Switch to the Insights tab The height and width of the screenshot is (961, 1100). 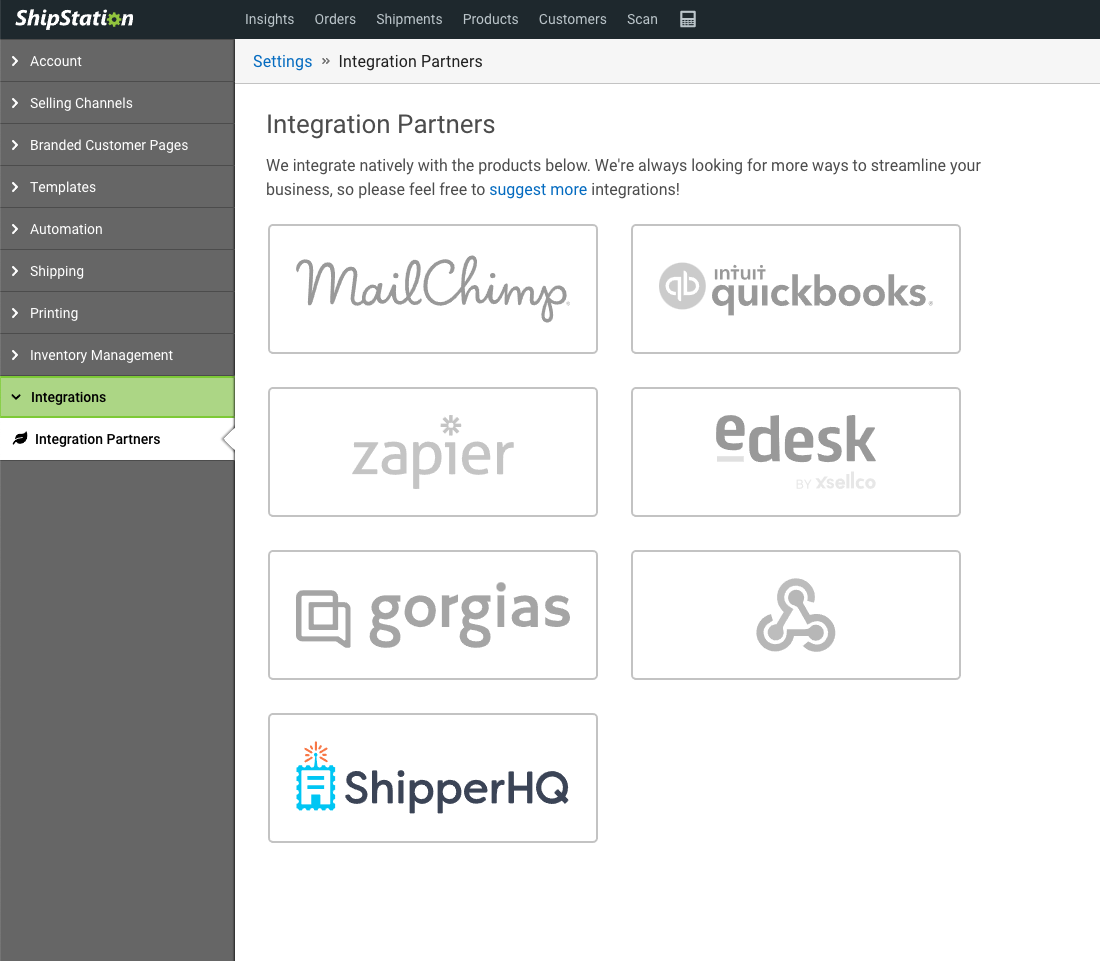coord(269,19)
